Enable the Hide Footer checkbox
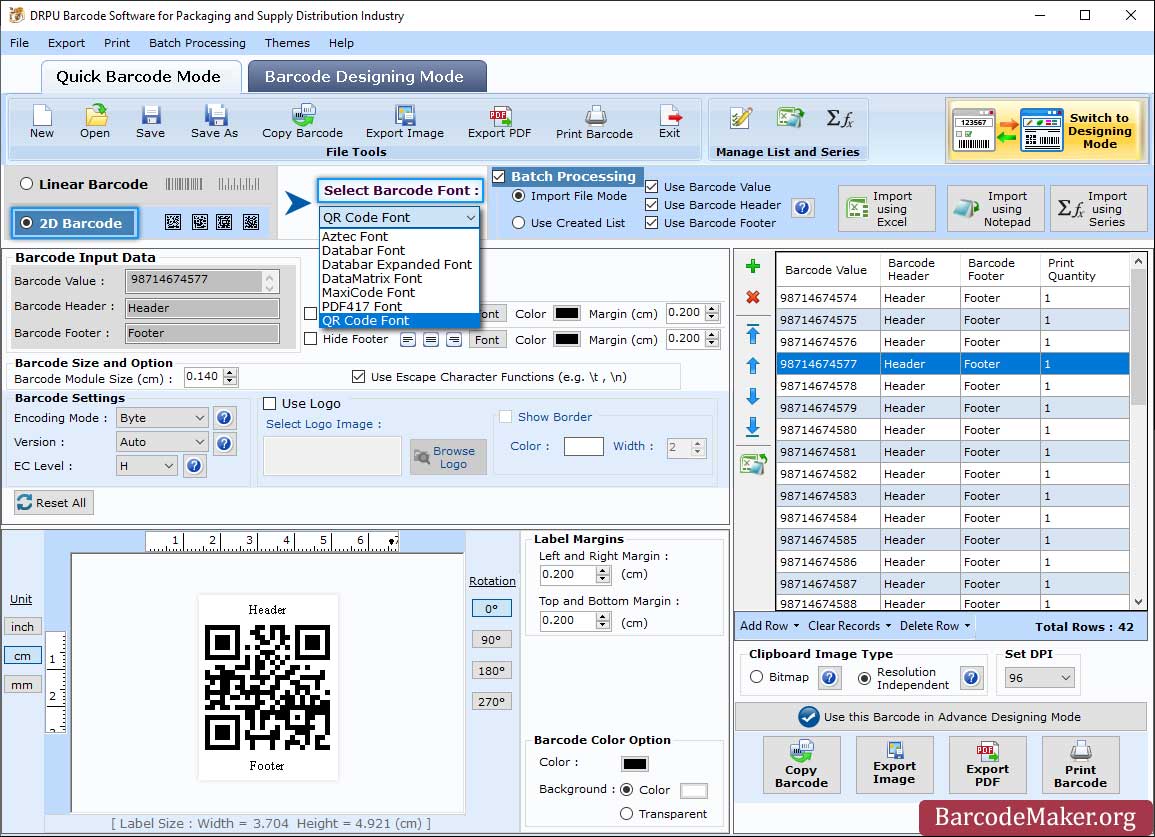Screen dimensions: 1155x837 (x=311, y=339)
